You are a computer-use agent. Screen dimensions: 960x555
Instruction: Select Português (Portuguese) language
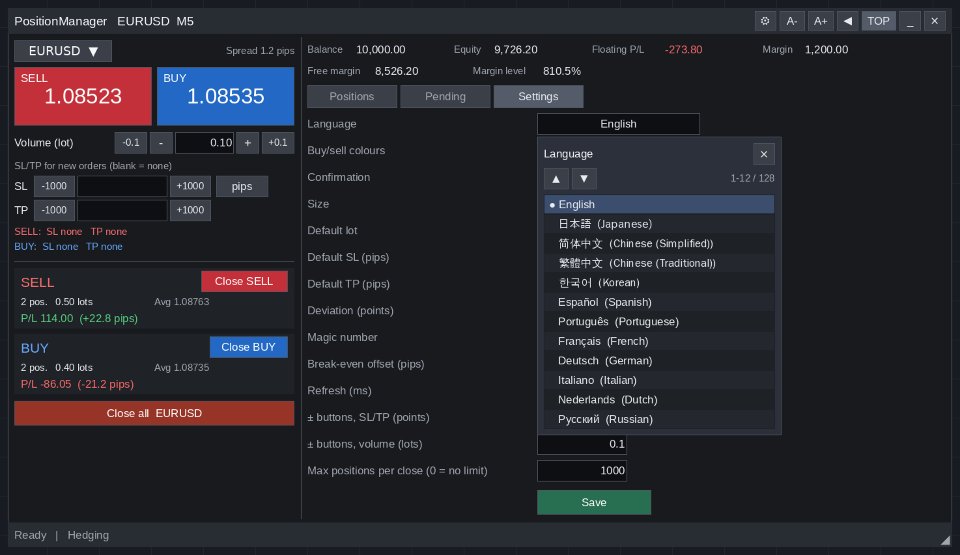(659, 322)
